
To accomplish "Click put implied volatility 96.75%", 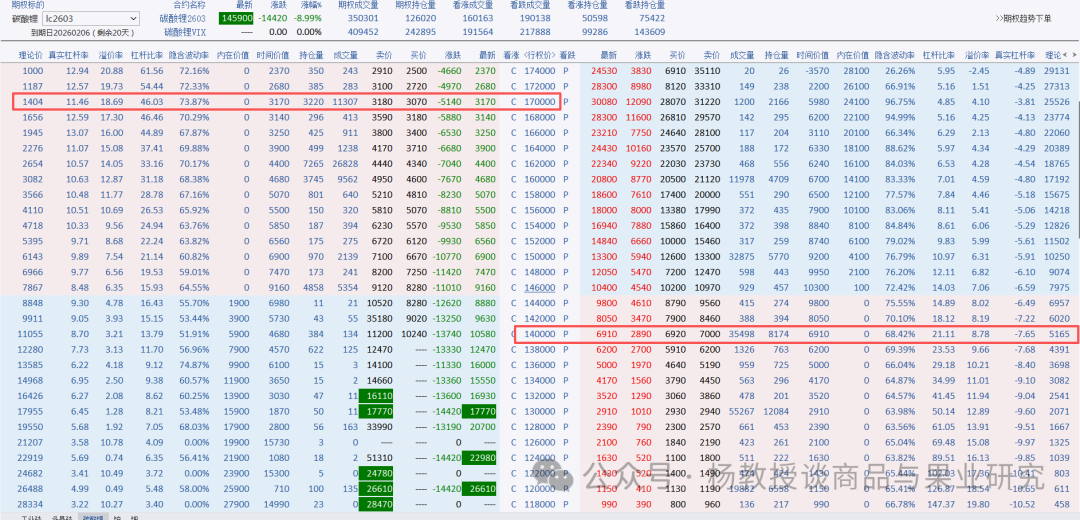I will 900,101.
